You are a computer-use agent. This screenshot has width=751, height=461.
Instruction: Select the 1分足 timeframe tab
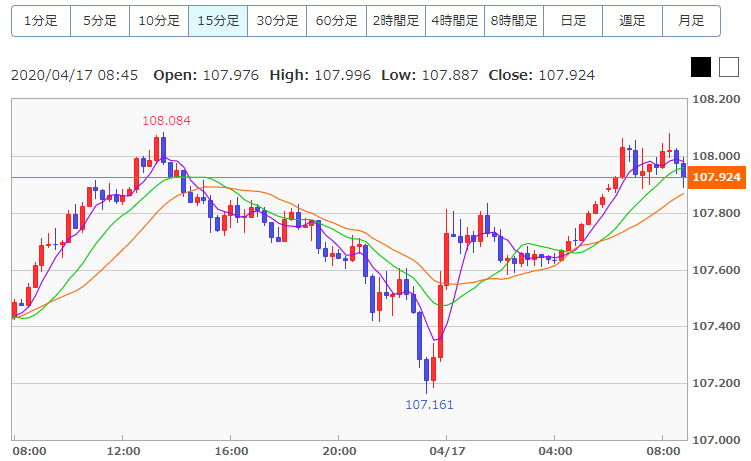click(x=41, y=21)
